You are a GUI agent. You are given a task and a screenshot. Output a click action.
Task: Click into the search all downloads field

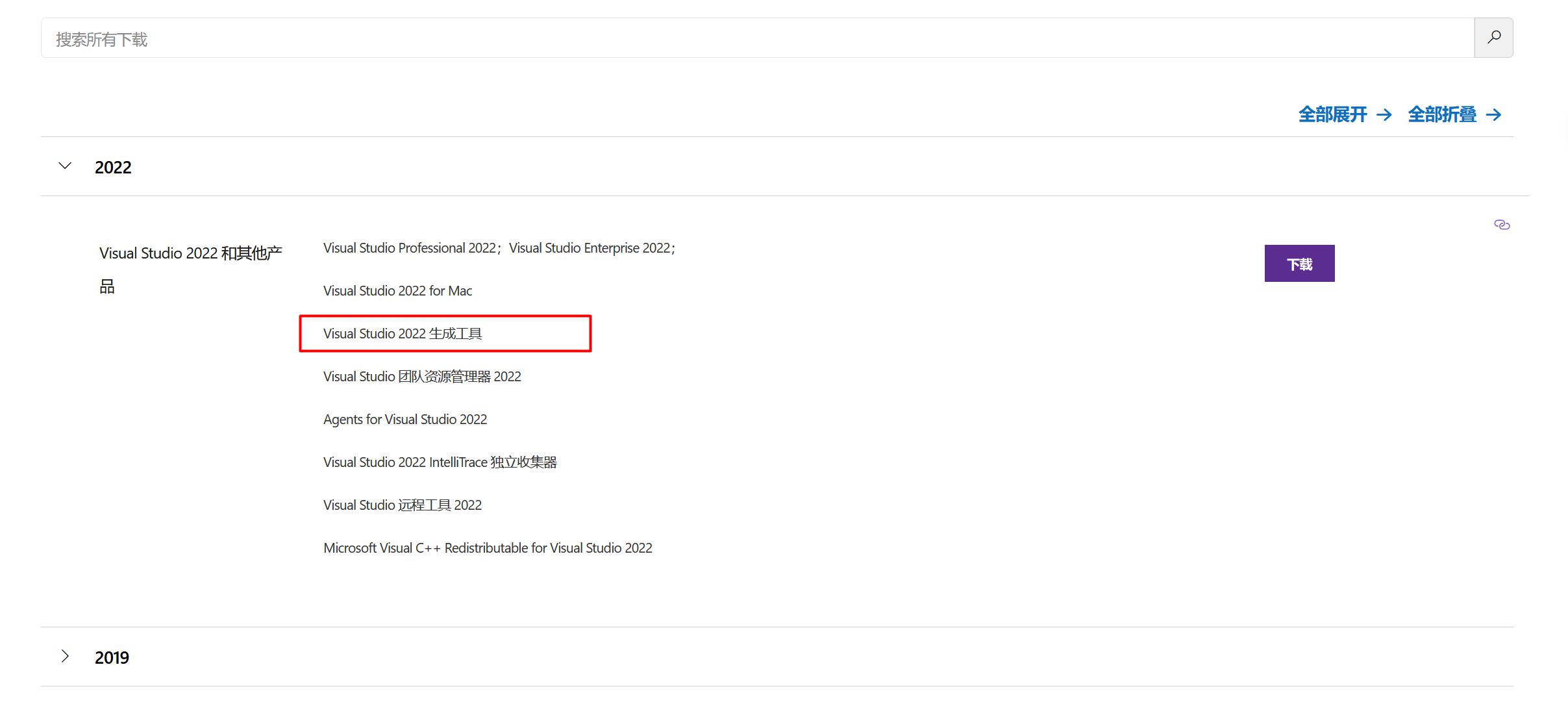point(757,38)
